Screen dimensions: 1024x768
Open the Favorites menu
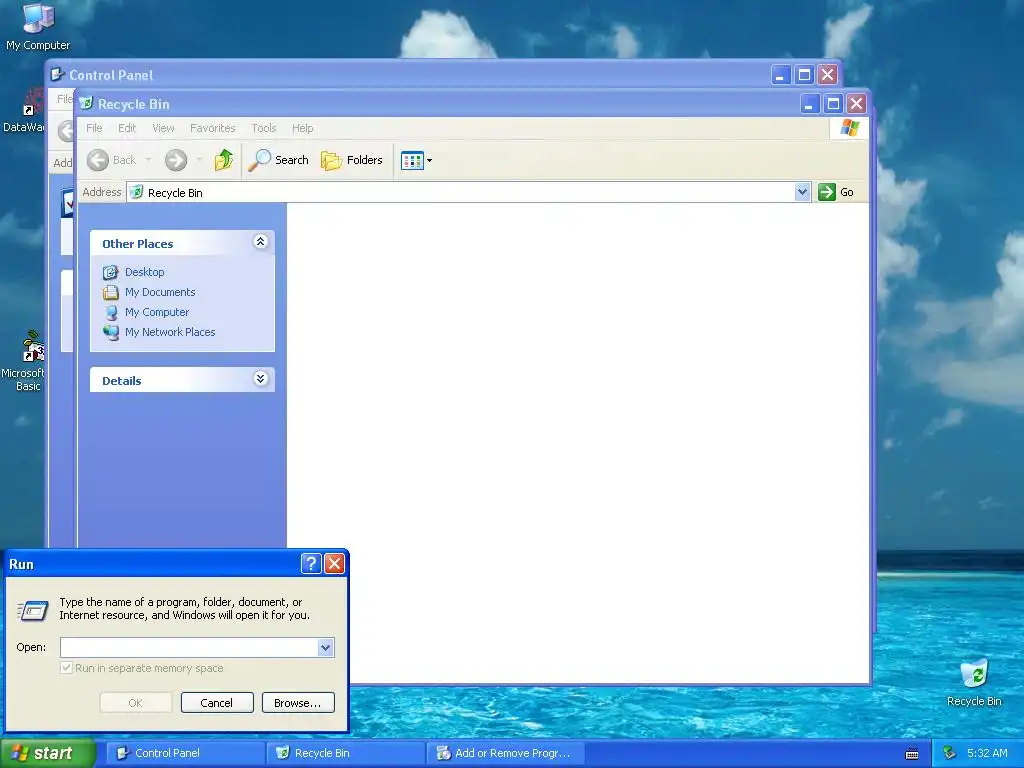(x=212, y=128)
